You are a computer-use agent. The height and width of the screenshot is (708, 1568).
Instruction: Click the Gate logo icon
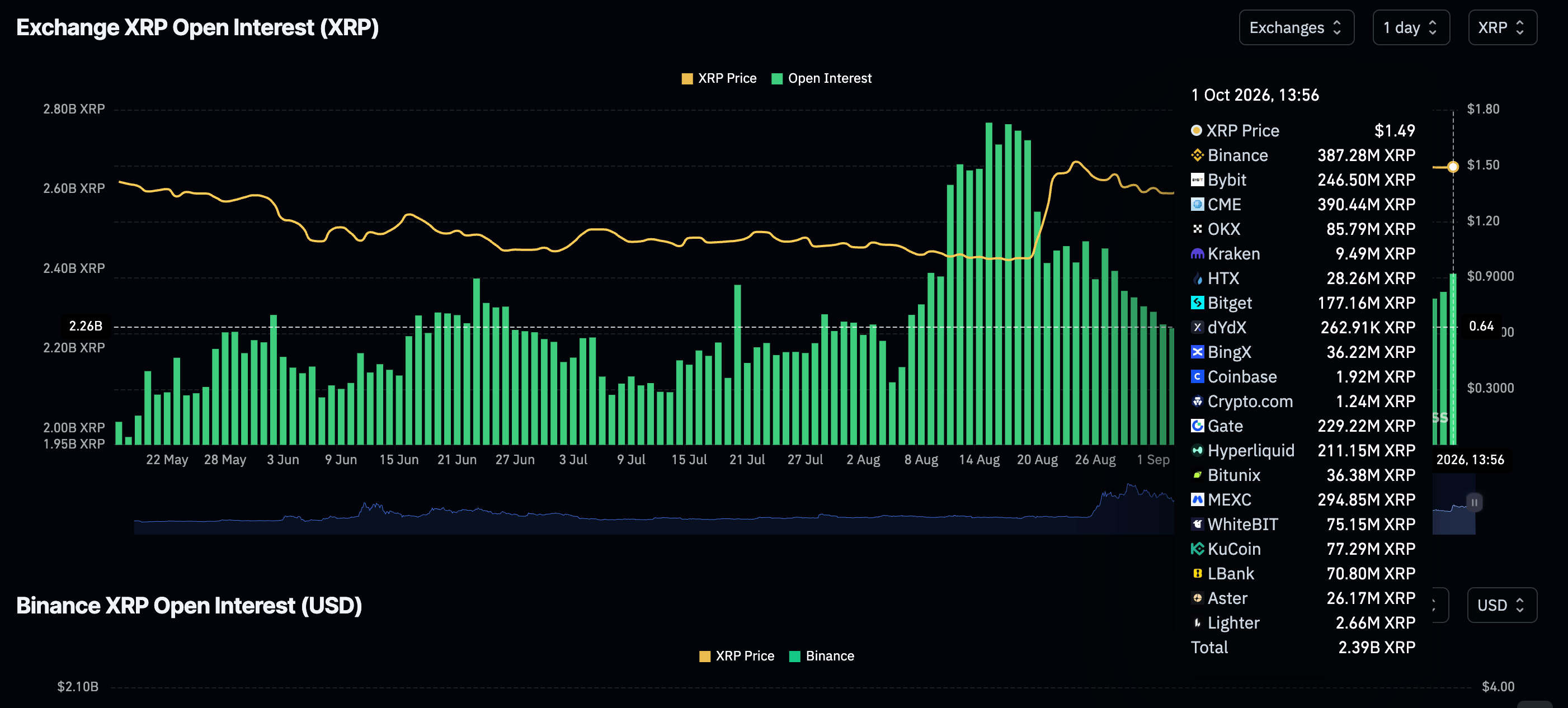coord(1197,426)
